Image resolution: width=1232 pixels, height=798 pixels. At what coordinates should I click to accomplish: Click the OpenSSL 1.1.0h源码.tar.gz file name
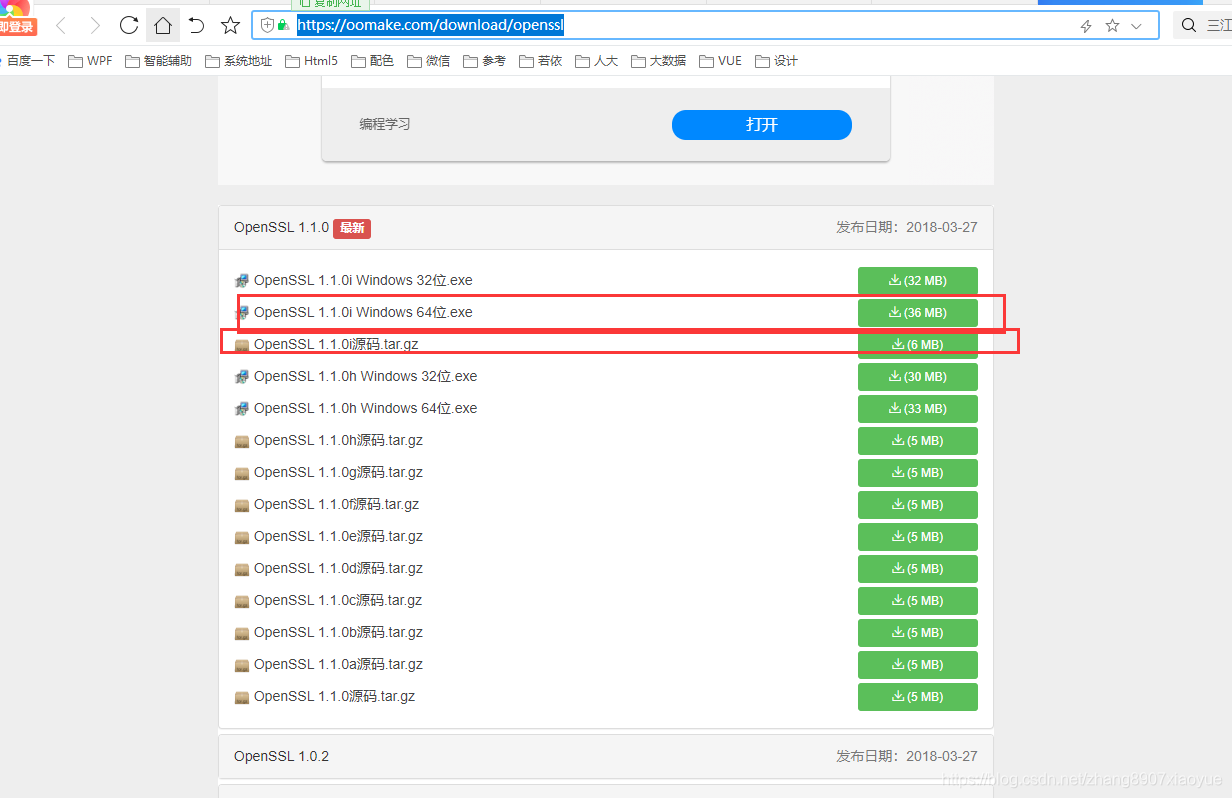click(338, 440)
